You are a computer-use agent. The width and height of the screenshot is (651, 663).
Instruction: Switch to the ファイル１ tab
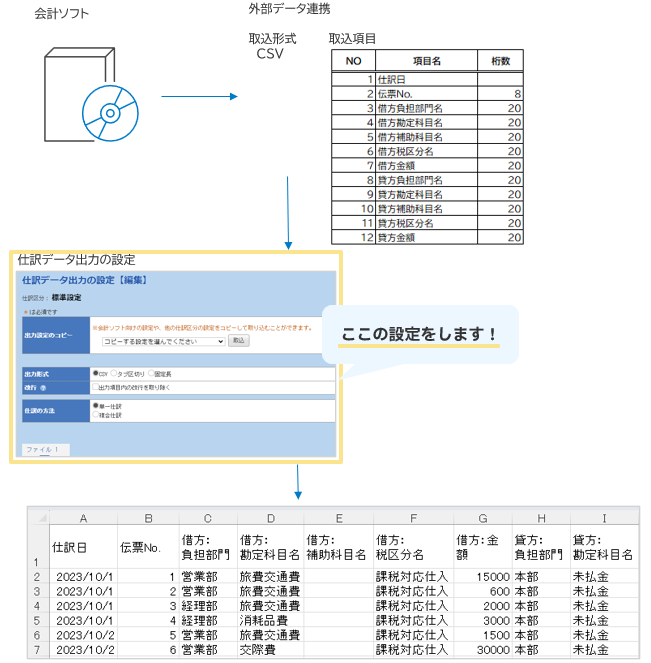tap(44, 449)
